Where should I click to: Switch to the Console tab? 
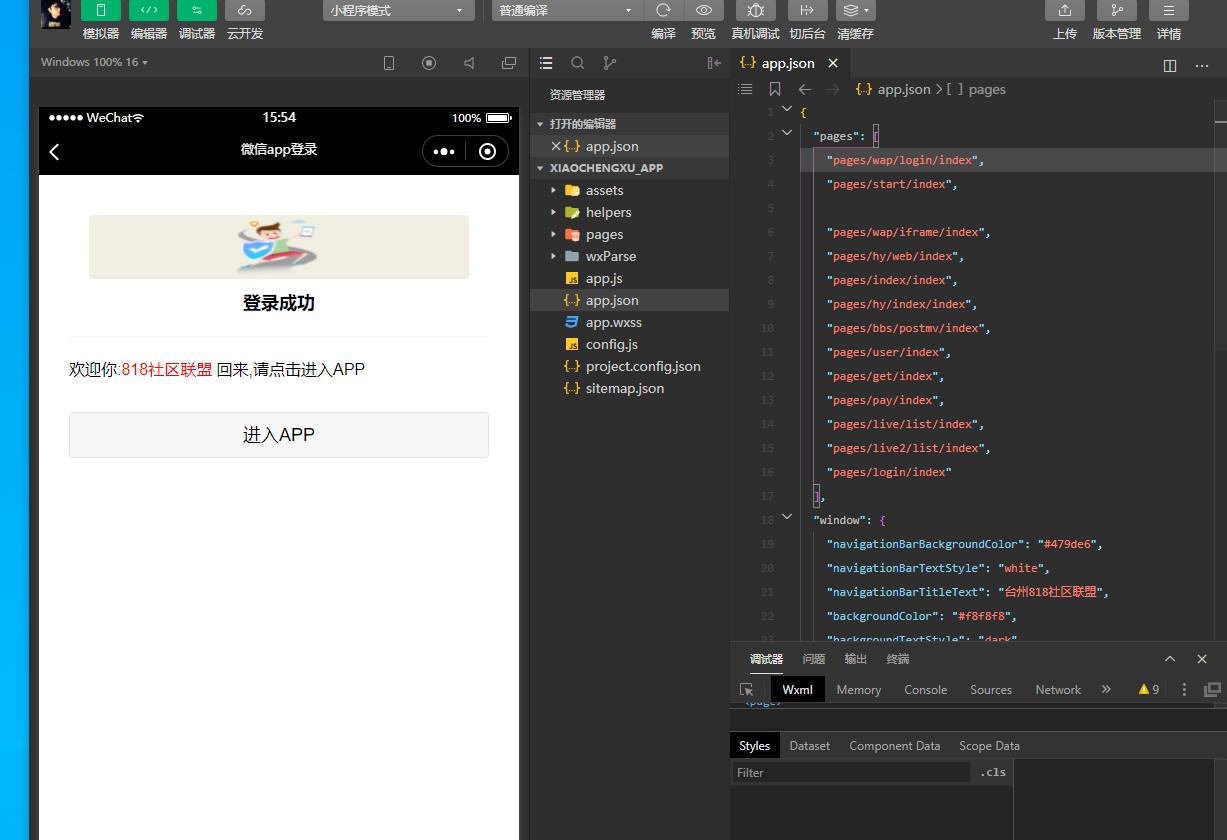(x=925, y=689)
